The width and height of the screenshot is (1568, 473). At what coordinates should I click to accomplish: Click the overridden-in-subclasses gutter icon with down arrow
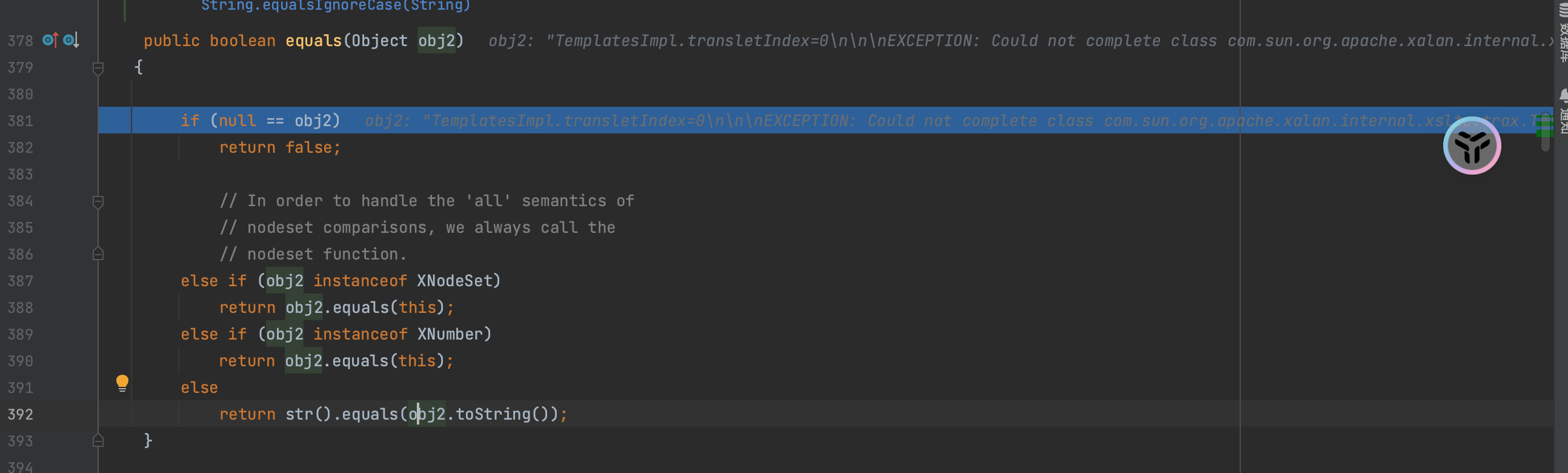[x=71, y=40]
